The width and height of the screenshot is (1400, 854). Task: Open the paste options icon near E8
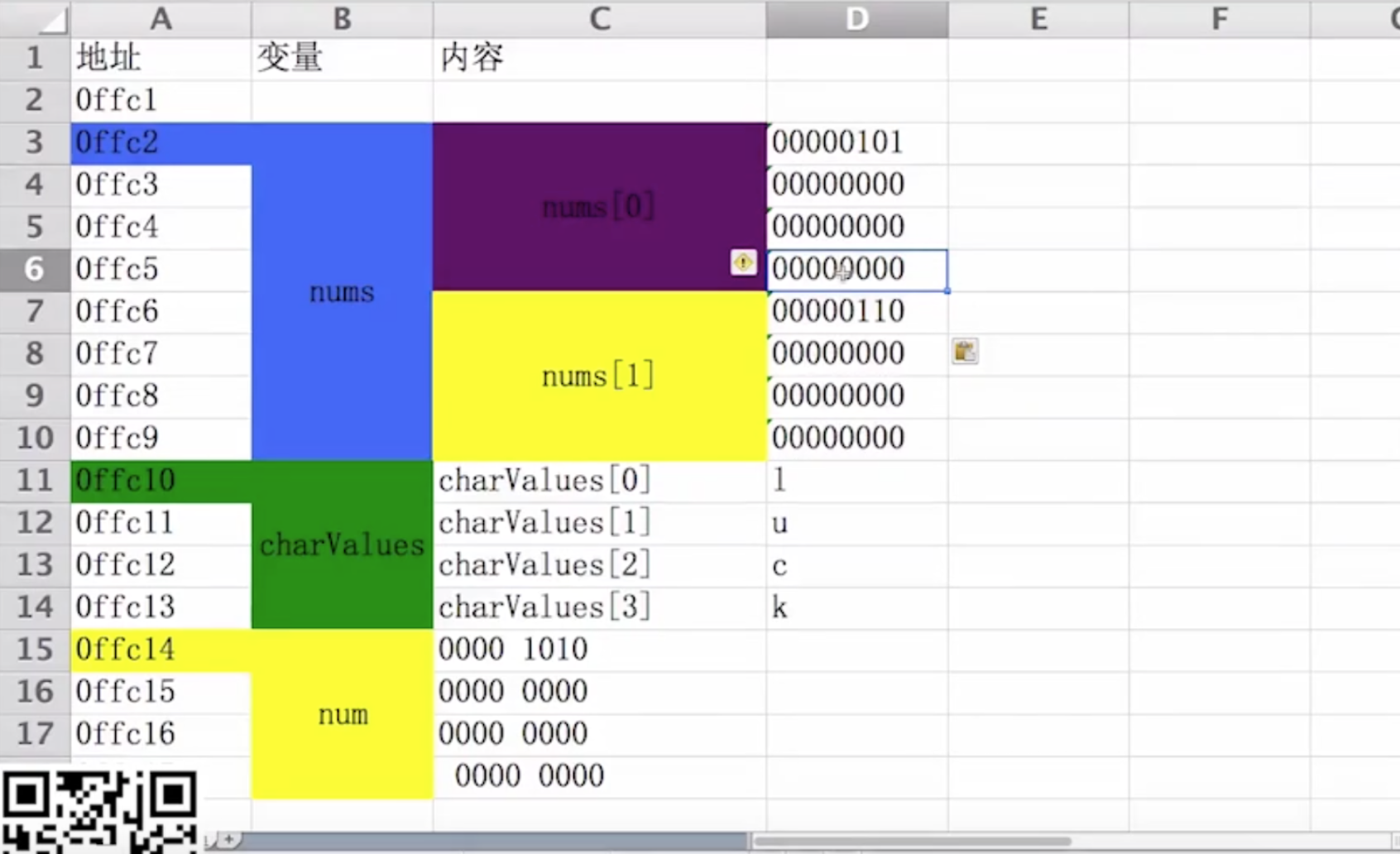[x=965, y=352]
